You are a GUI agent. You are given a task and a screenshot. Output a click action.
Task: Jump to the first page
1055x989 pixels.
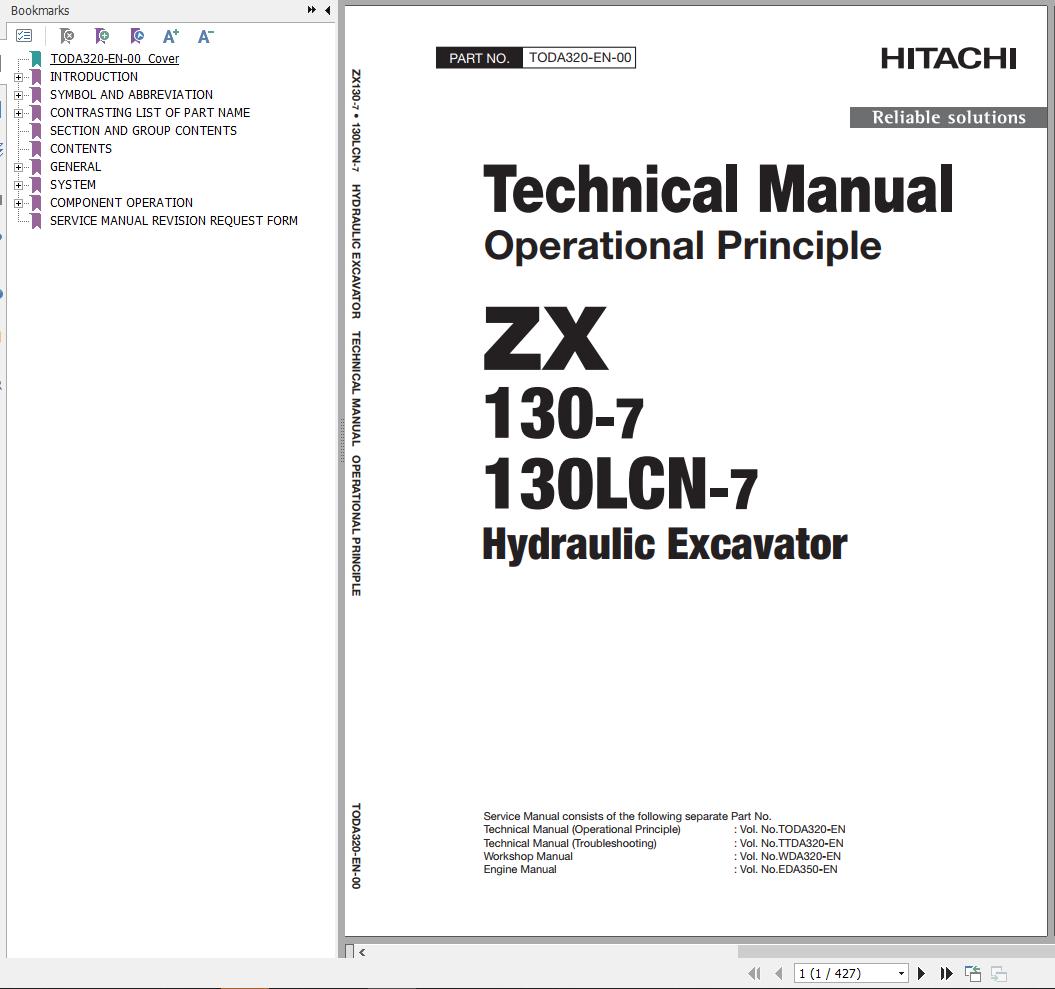pos(754,973)
